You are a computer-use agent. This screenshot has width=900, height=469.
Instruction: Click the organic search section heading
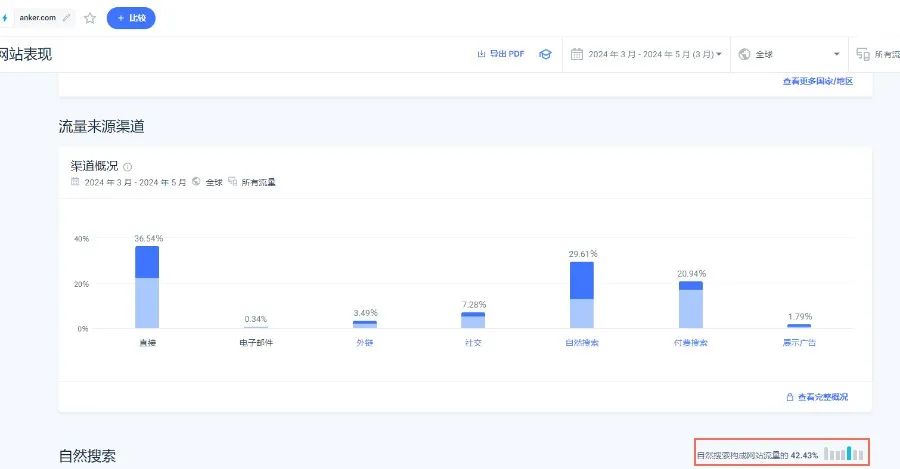pyautogui.click(x=87, y=456)
